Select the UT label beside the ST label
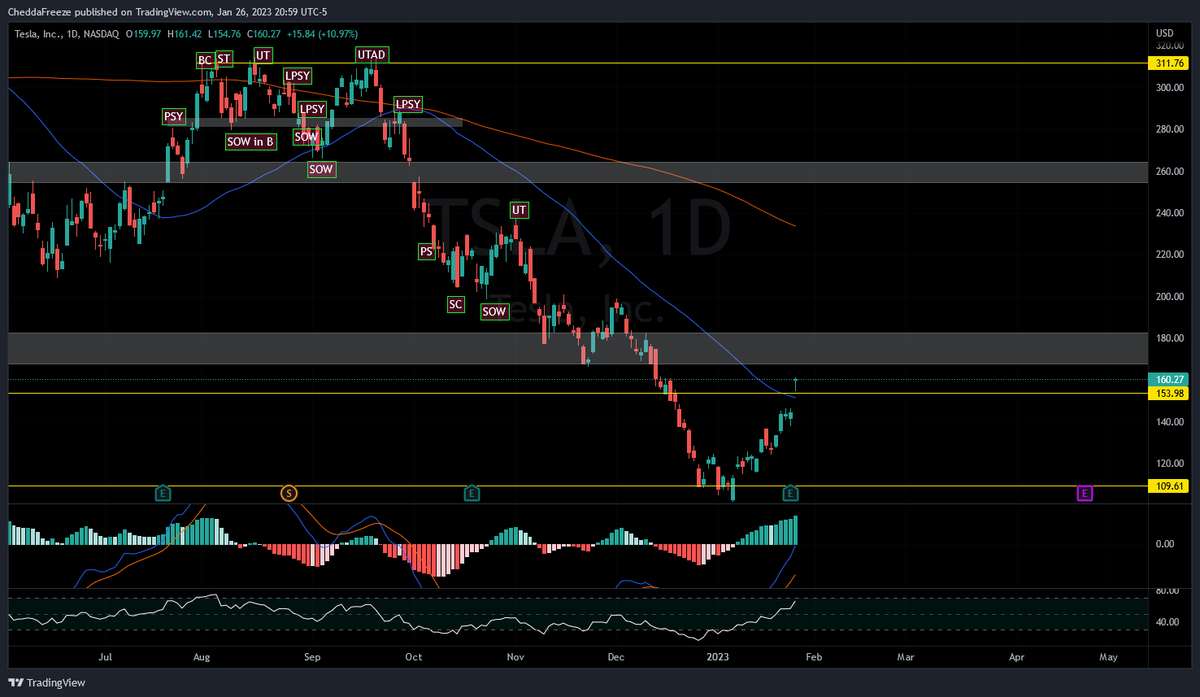This screenshot has height=697, width=1200. coord(263,54)
